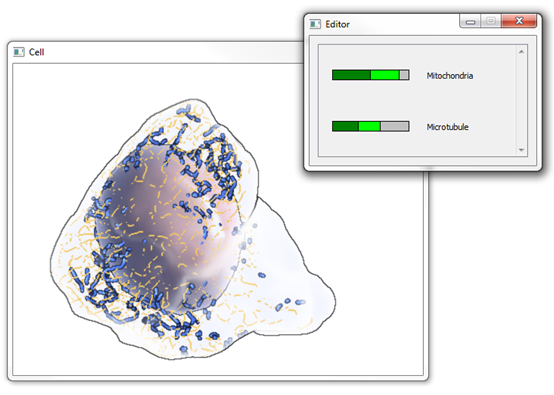
Task: Click the gray end of Mitochondria bar
Action: pyautogui.click(x=404, y=75)
